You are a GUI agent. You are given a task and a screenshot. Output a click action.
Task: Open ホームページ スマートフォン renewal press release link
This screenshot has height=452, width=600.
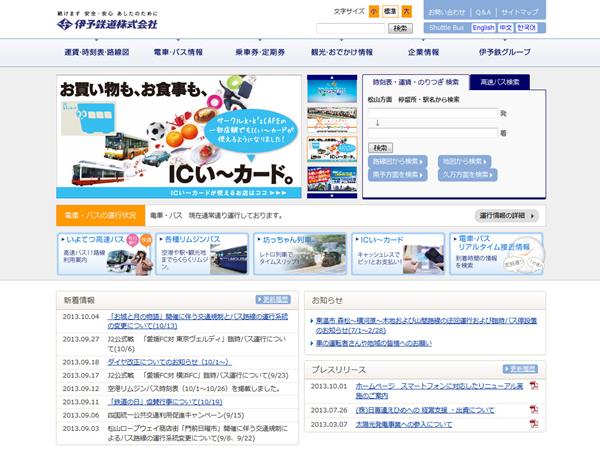[x=439, y=391]
